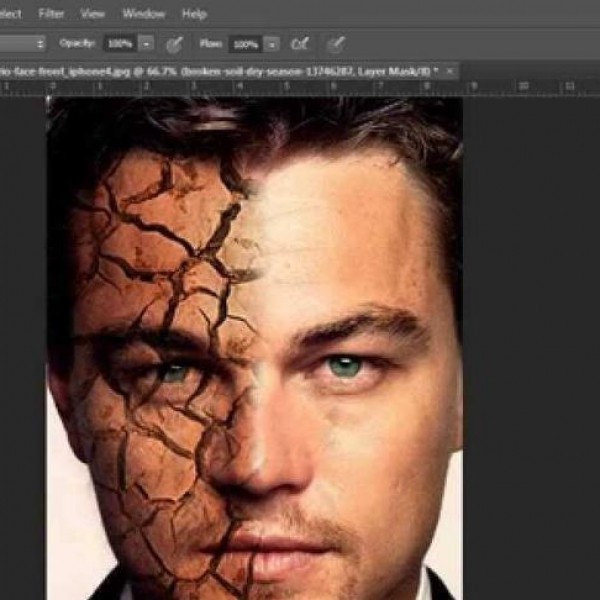Open the Filter menu
This screenshot has height=600, width=600.
click(x=51, y=14)
